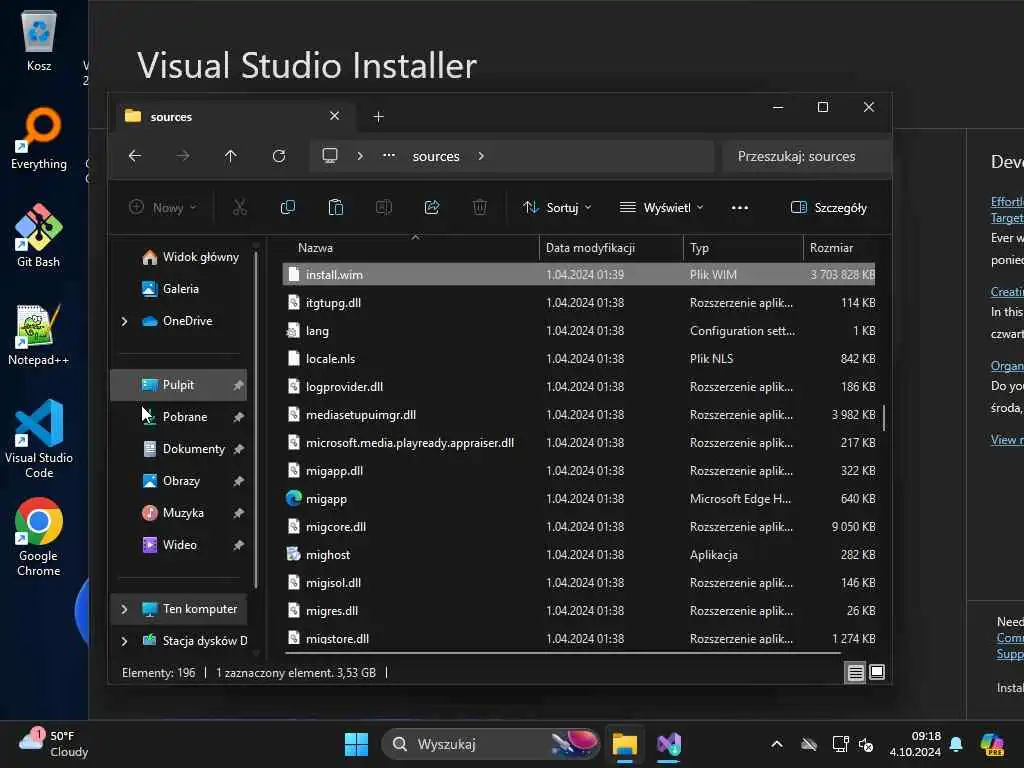Viewport: 1024px width, 768px height.
Task: Open the Nowy (New) dropdown
Action: tap(163, 208)
